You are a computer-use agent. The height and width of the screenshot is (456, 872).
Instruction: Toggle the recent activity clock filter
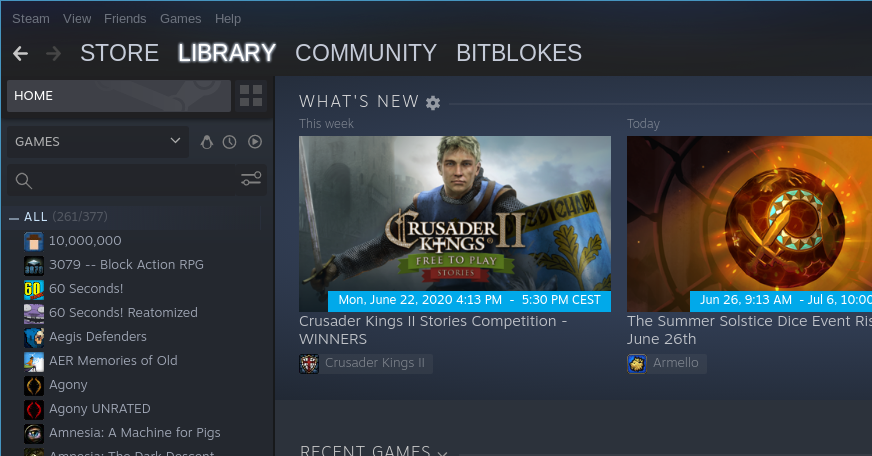(230, 142)
